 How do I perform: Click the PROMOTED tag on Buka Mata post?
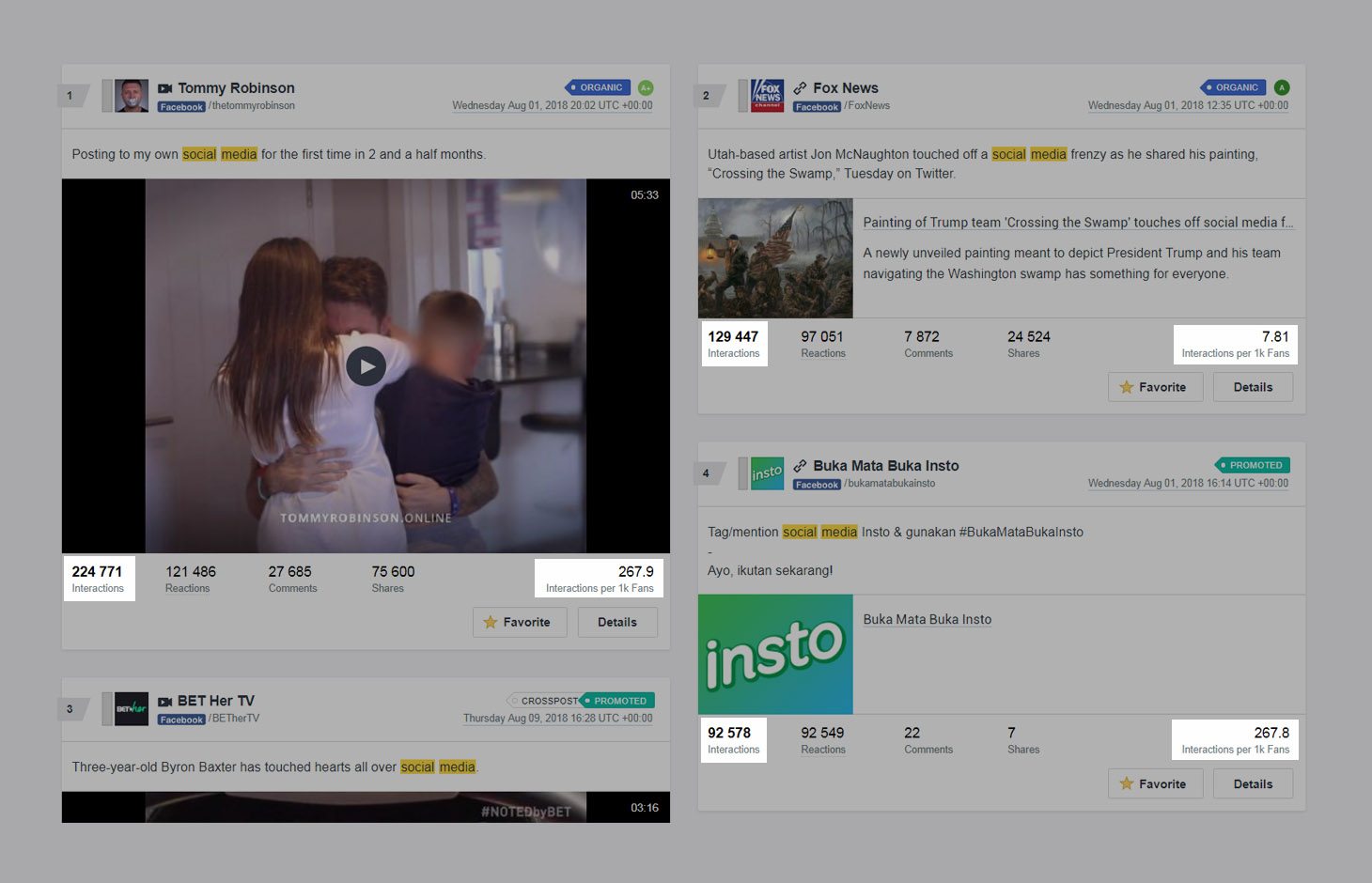click(x=1254, y=465)
